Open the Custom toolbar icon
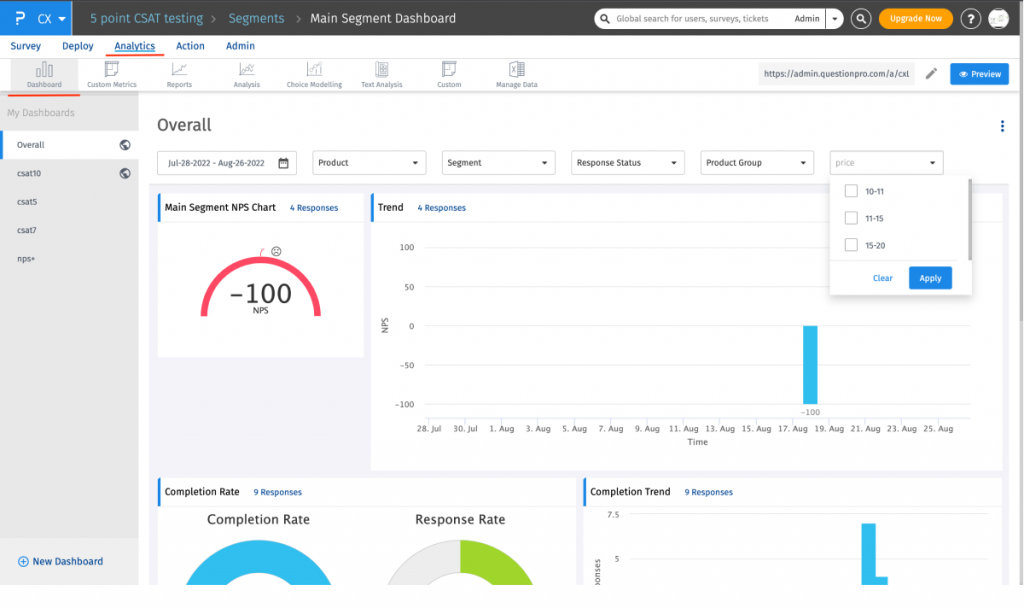The height and width of the screenshot is (608, 1024). coord(449,74)
